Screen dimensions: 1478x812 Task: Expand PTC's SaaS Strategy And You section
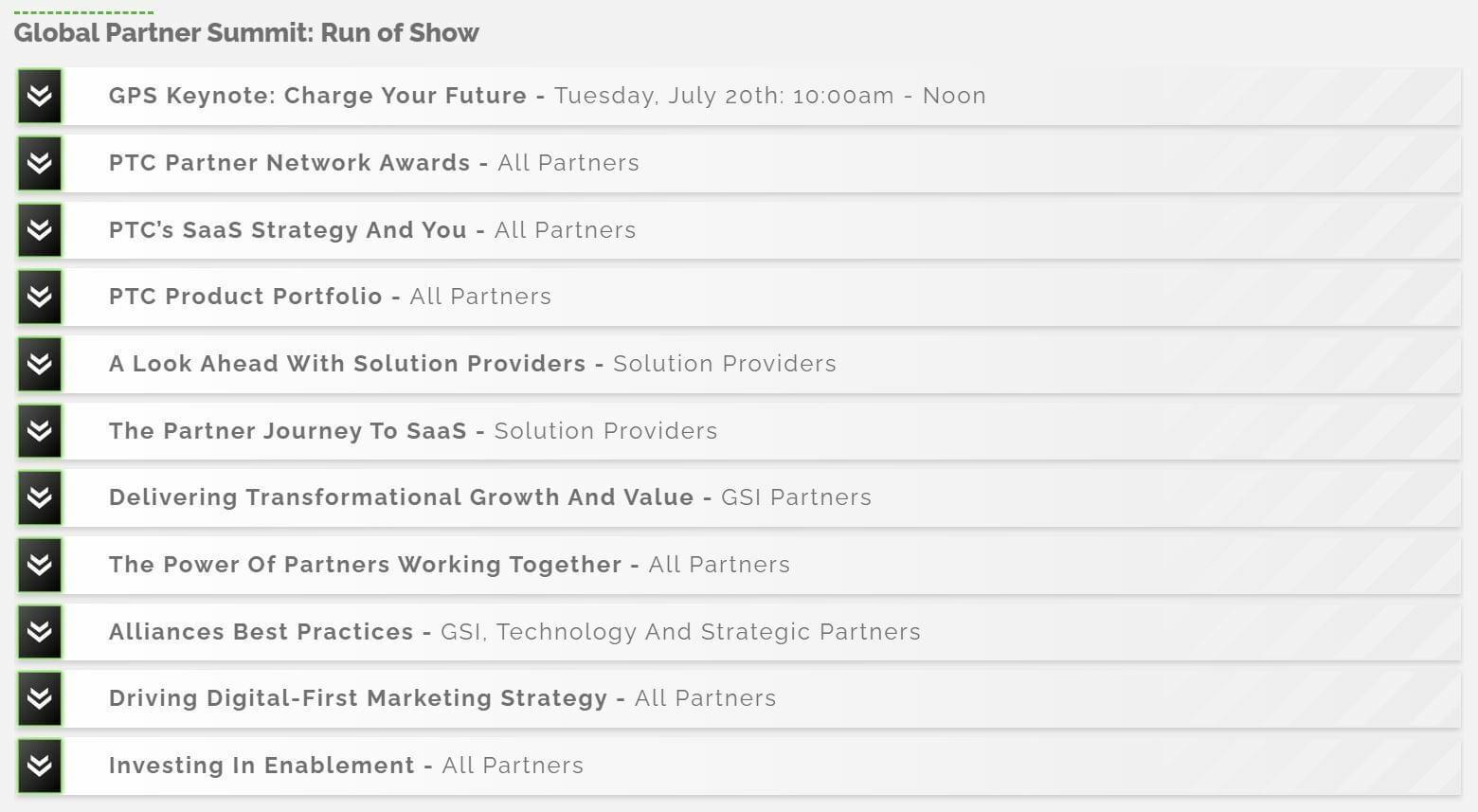pyautogui.click(x=738, y=230)
